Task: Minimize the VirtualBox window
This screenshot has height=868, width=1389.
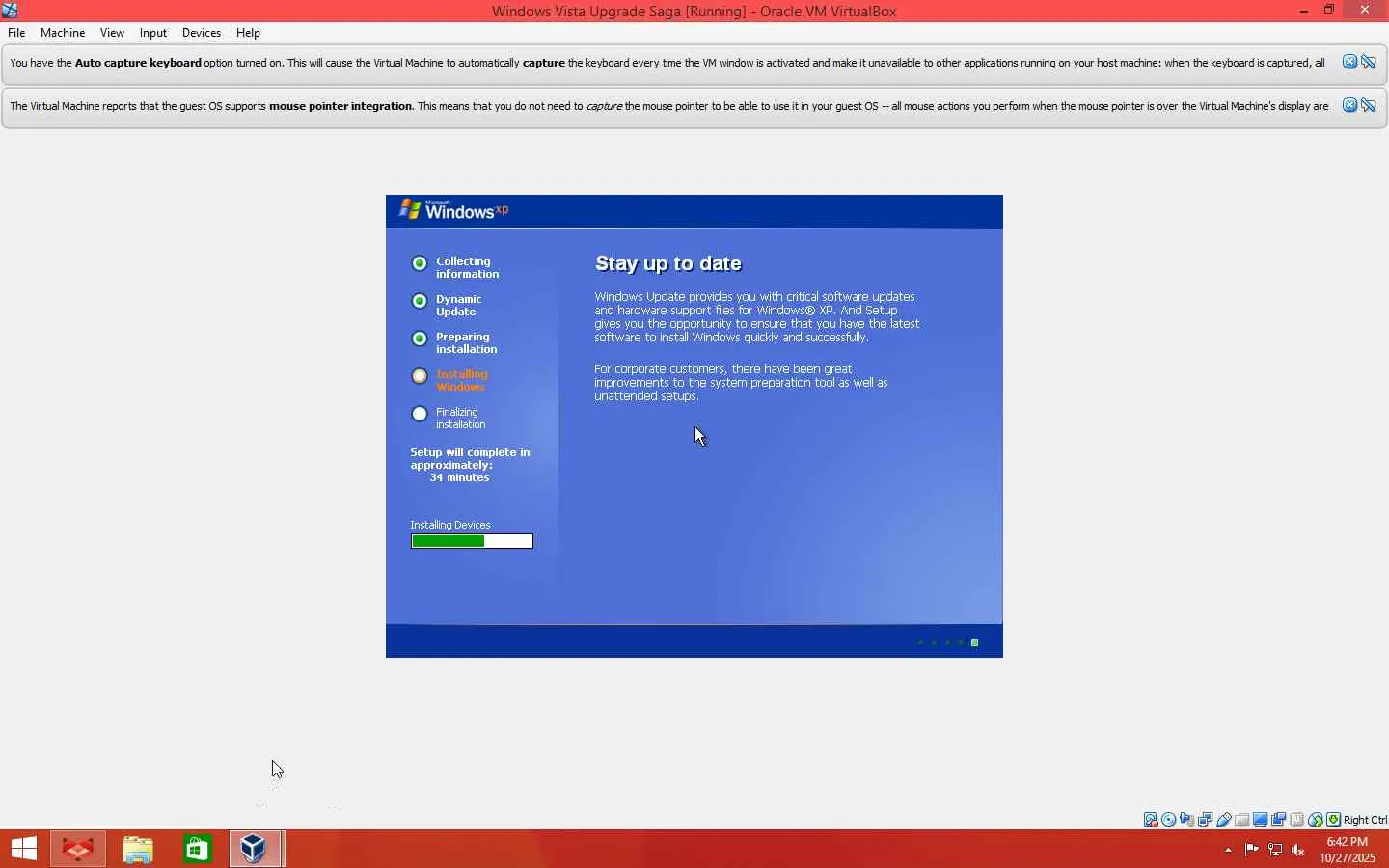Action: [x=1304, y=11]
